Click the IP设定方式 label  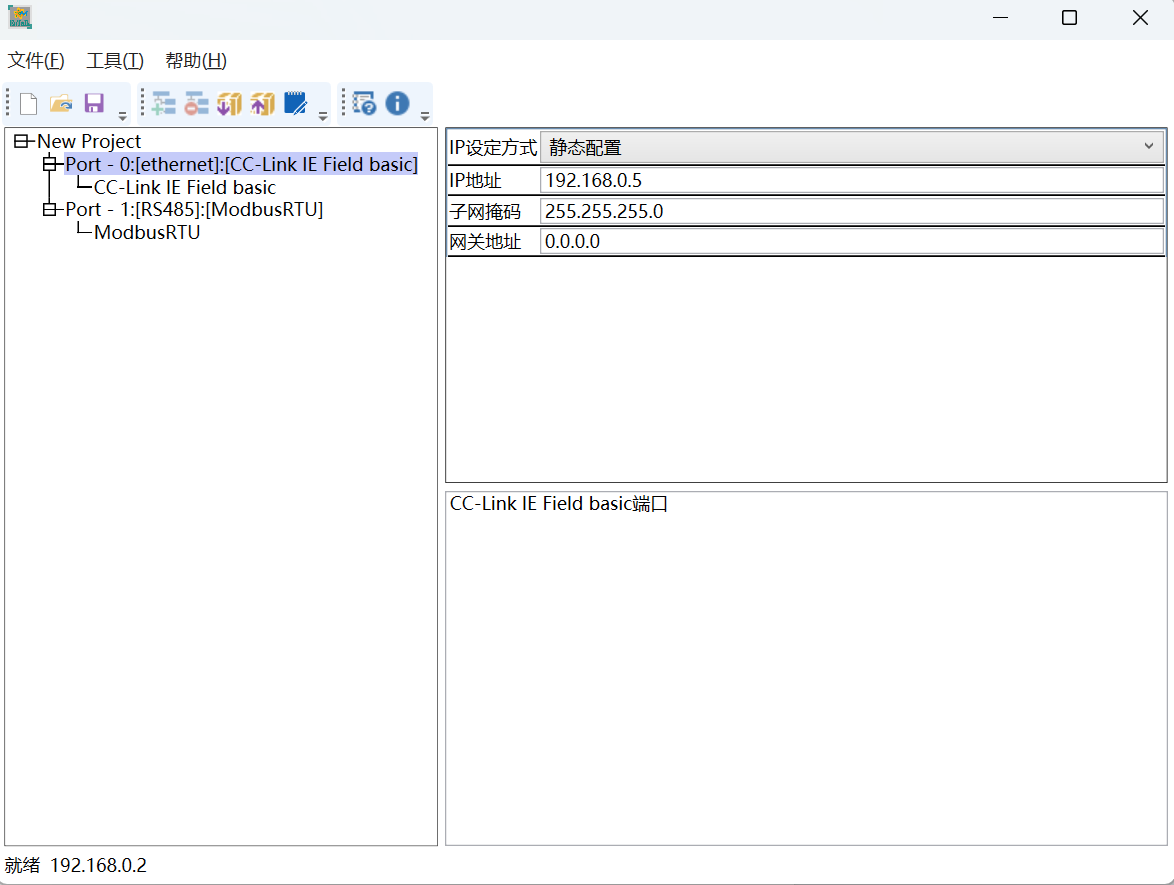point(493,148)
